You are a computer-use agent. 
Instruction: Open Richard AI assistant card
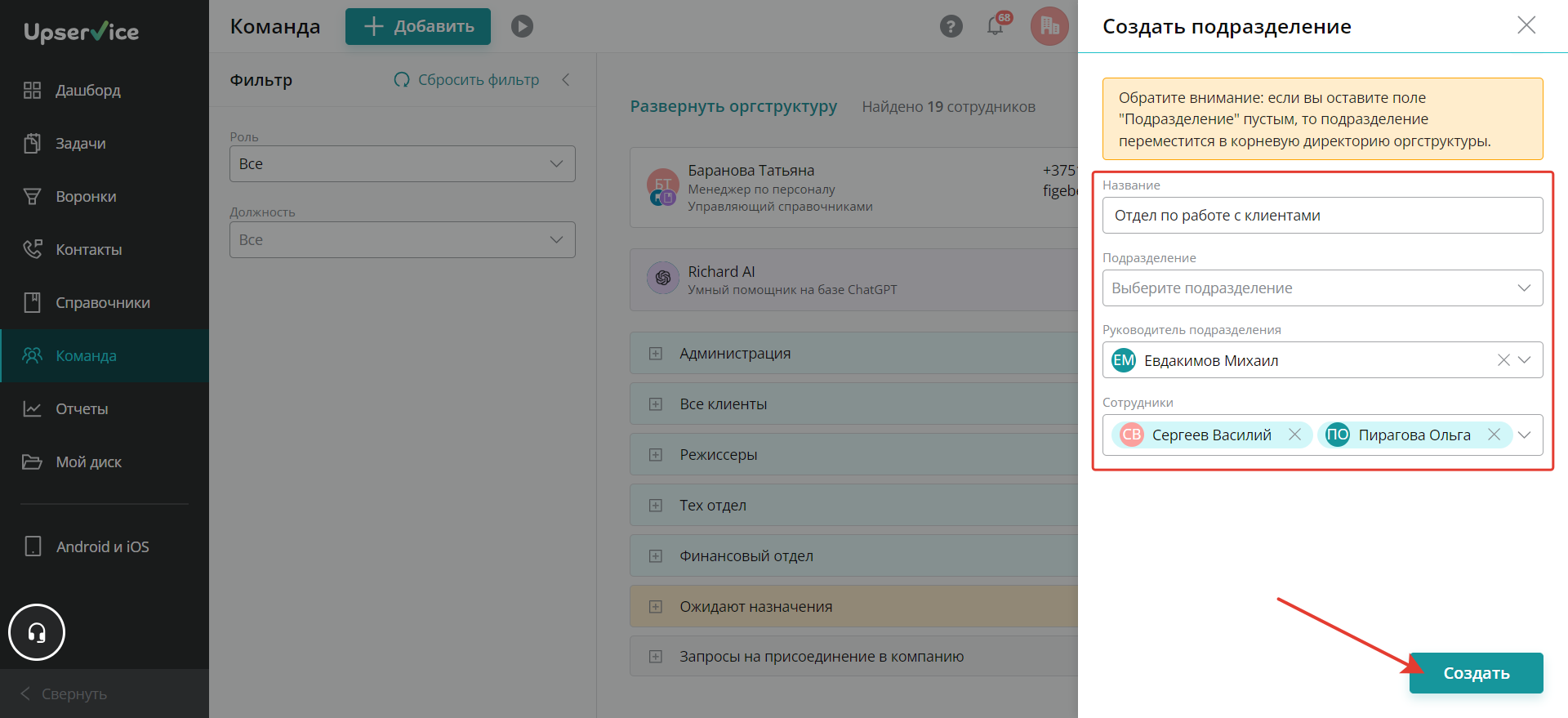[854, 279]
